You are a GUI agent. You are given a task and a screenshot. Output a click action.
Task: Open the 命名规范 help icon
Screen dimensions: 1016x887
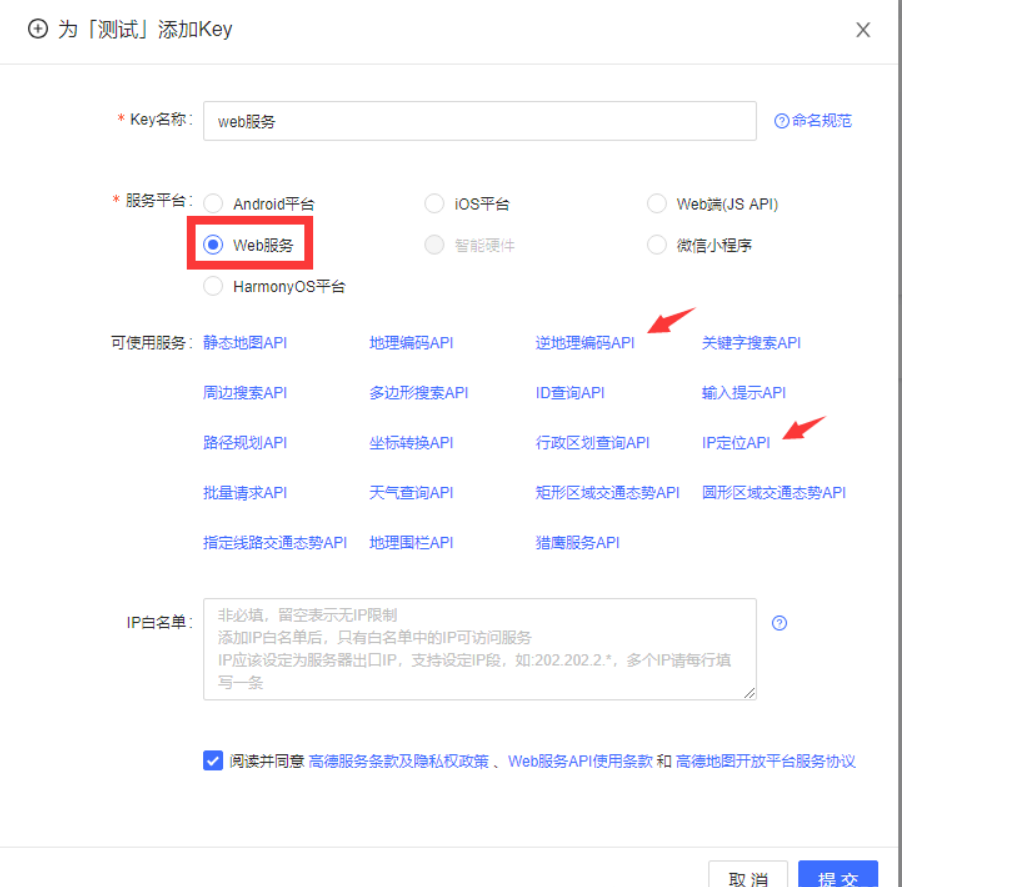781,120
